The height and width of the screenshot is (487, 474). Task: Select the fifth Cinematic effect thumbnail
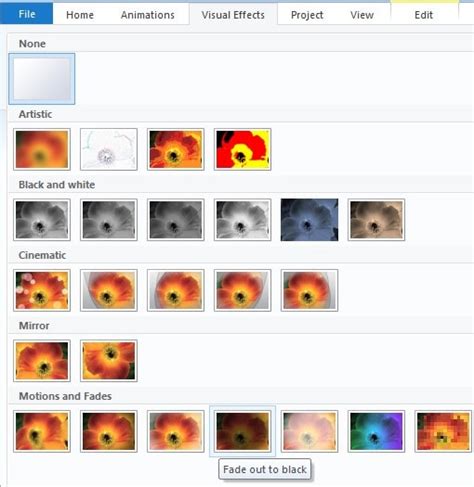pos(309,290)
